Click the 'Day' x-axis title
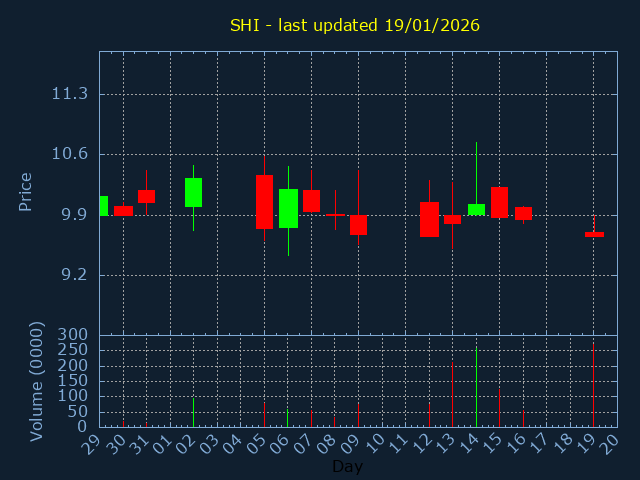The image size is (640, 480). click(x=347, y=466)
